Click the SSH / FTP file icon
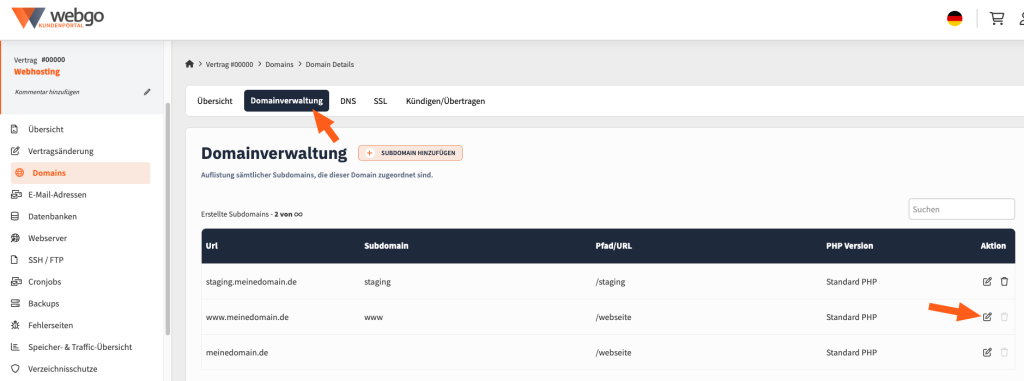1024x381 pixels. click(15, 260)
